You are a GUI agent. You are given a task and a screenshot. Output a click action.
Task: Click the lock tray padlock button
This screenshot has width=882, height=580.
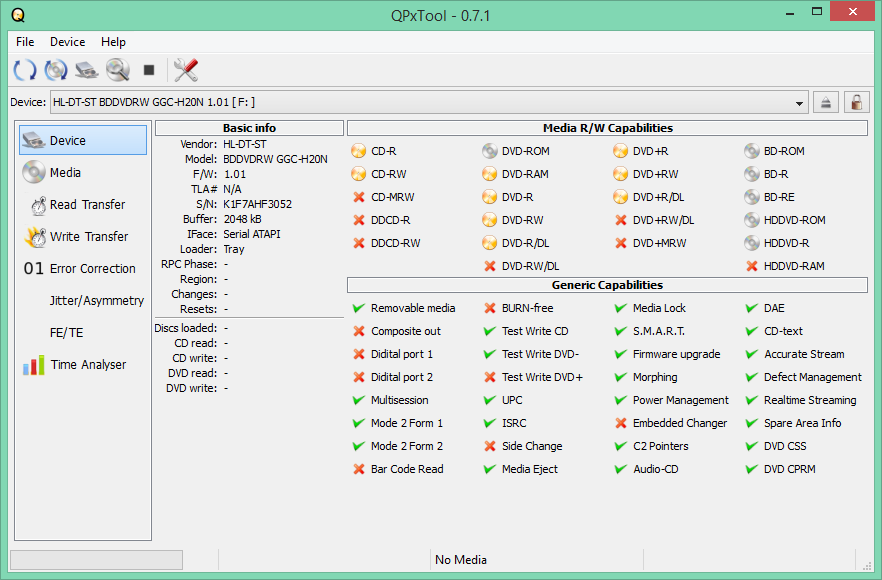856,102
